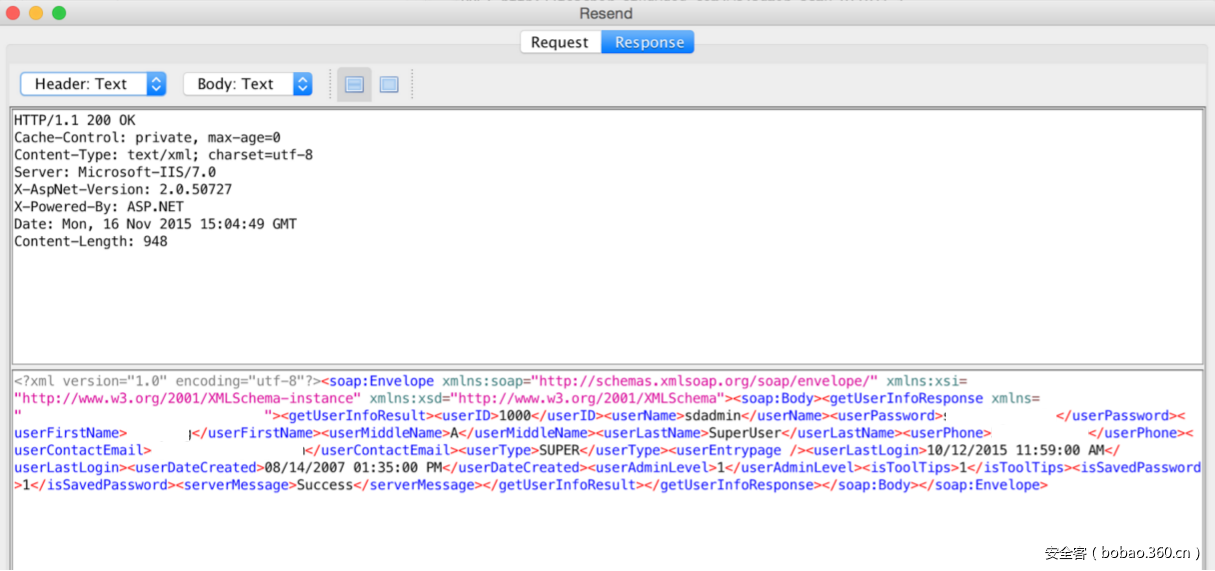
Task: Click the divider between header and body panes
Action: click(x=606, y=367)
